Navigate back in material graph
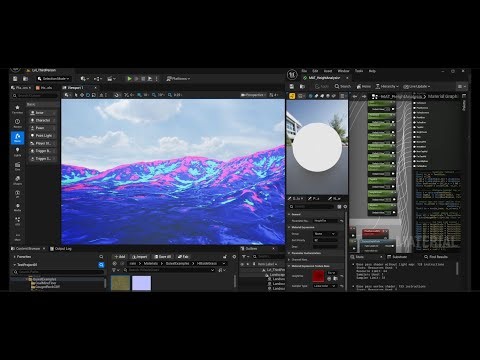 355,96
